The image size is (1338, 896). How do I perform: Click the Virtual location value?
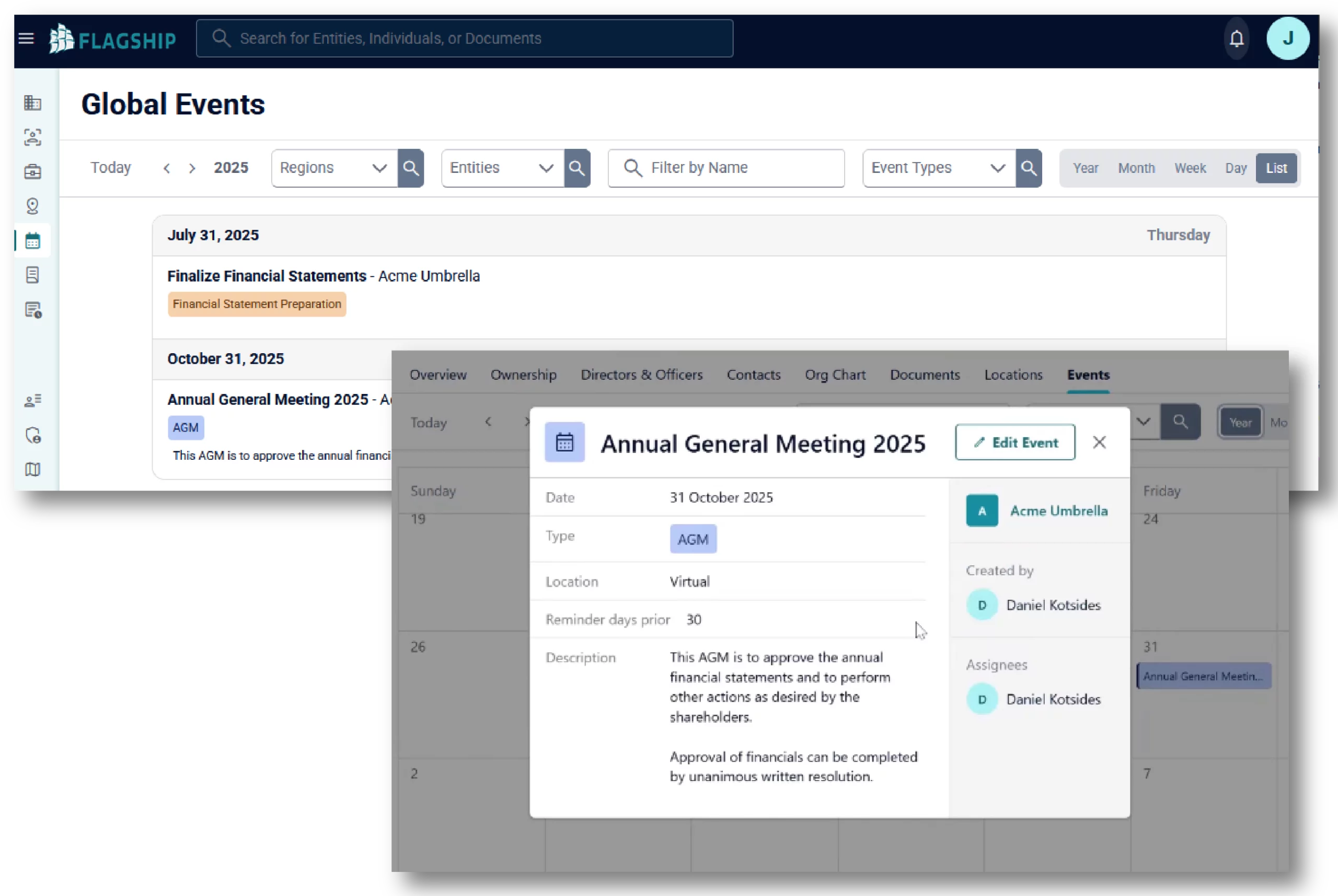690,581
